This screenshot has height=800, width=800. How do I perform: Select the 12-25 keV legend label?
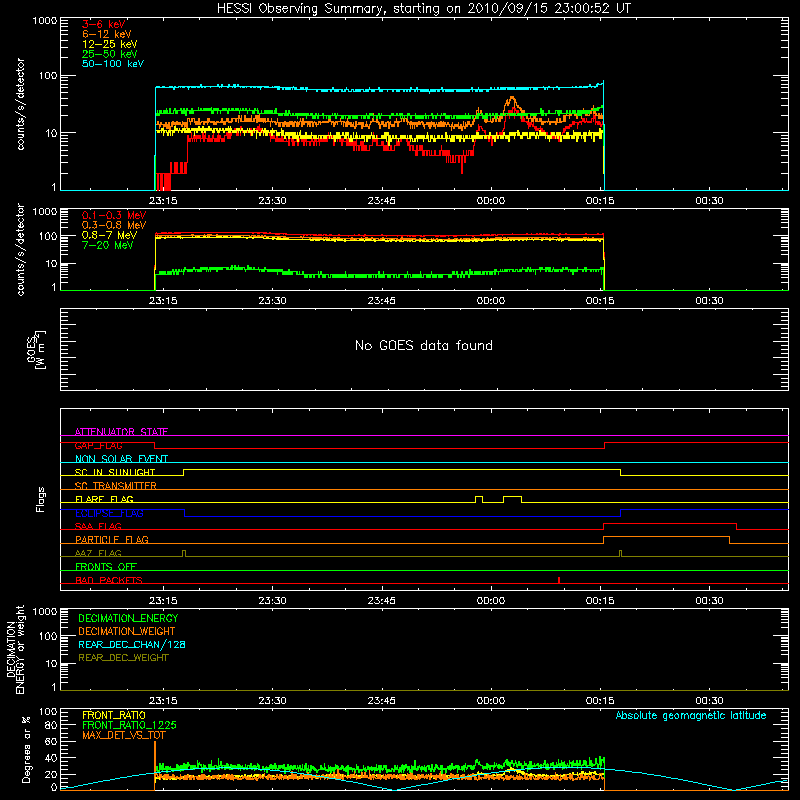point(110,44)
